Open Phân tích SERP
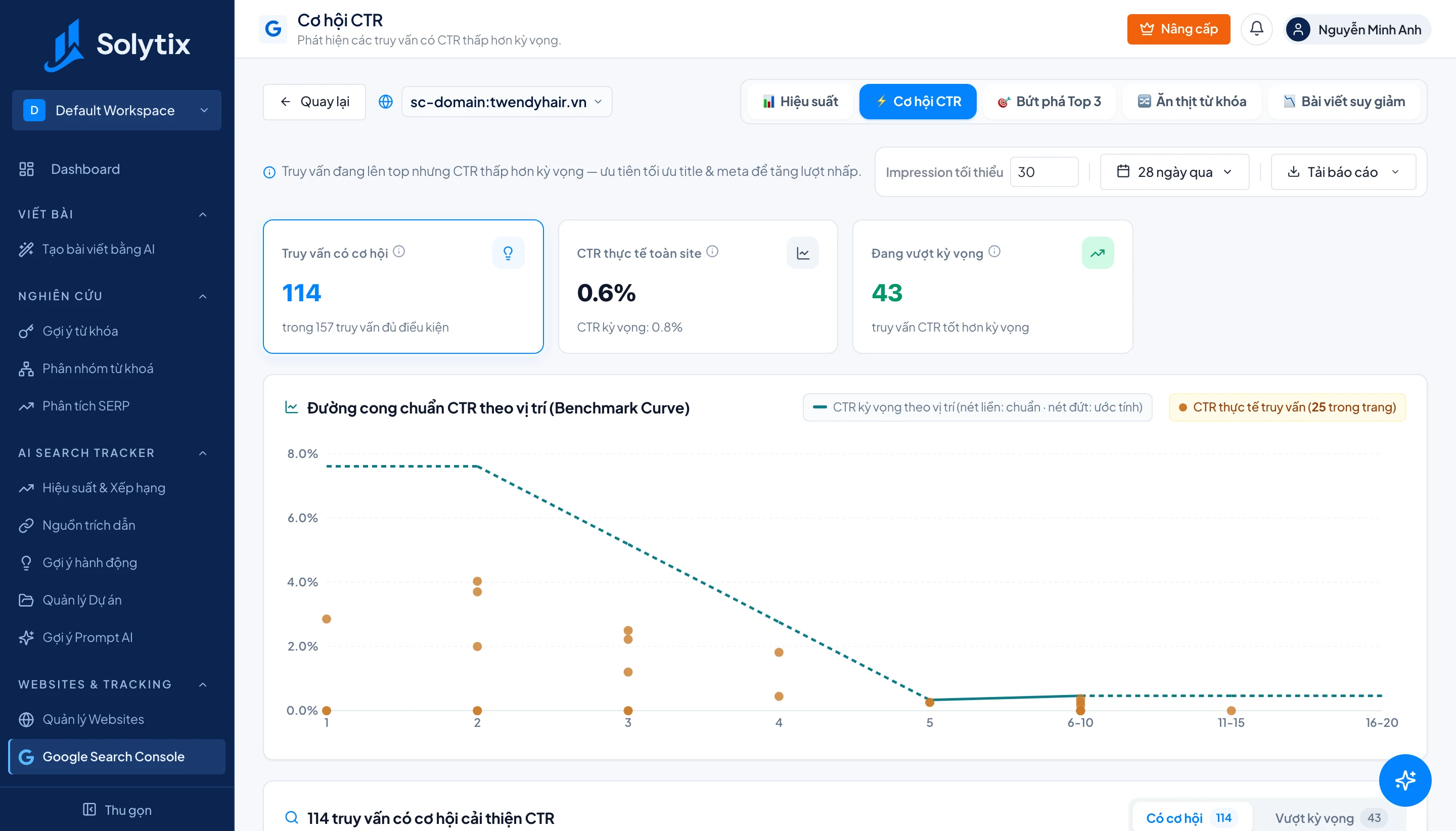This screenshot has width=1456, height=831. (x=116, y=406)
